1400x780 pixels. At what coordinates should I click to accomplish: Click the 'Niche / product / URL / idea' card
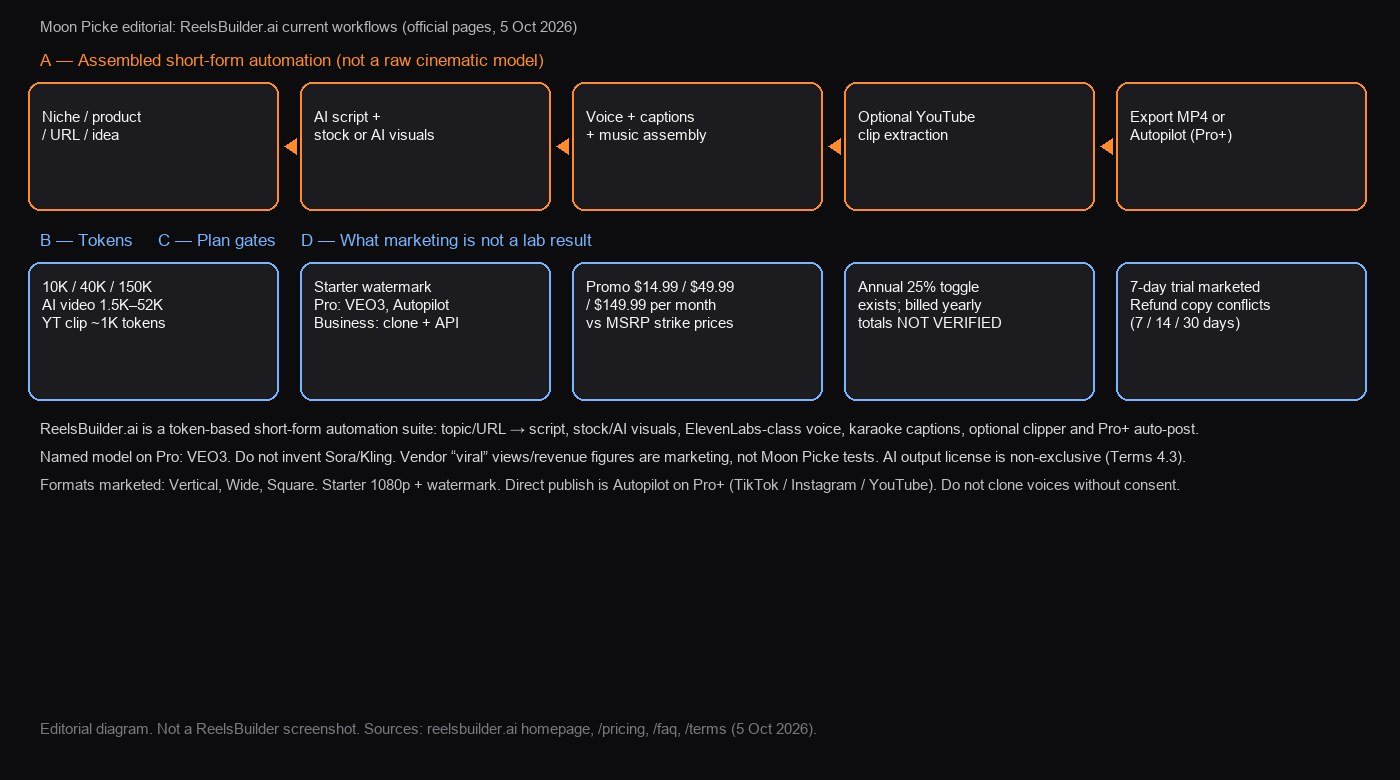[x=153, y=146]
